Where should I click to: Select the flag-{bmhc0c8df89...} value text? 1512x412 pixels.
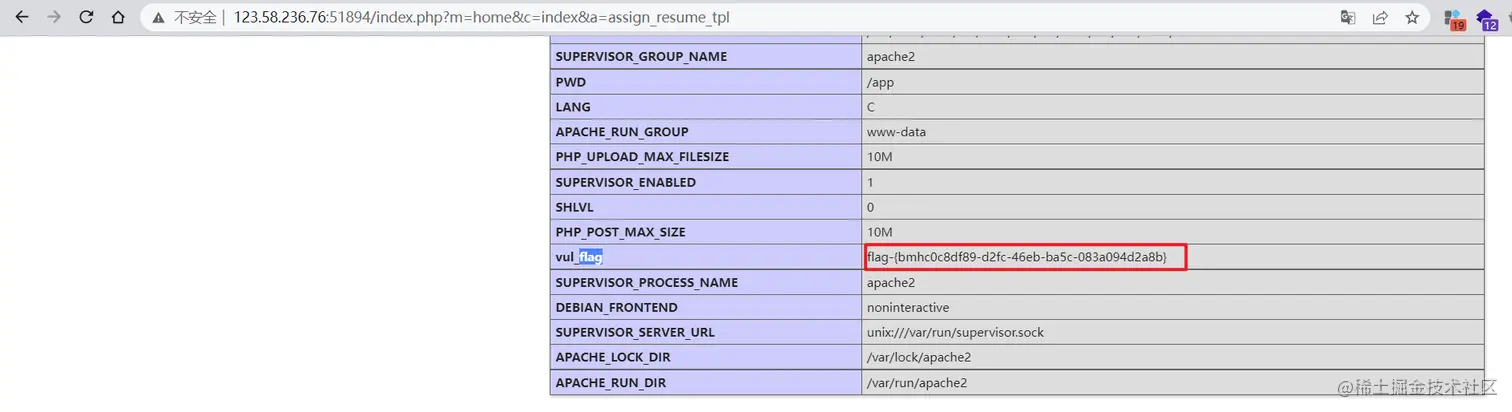(x=1017, y=257)
